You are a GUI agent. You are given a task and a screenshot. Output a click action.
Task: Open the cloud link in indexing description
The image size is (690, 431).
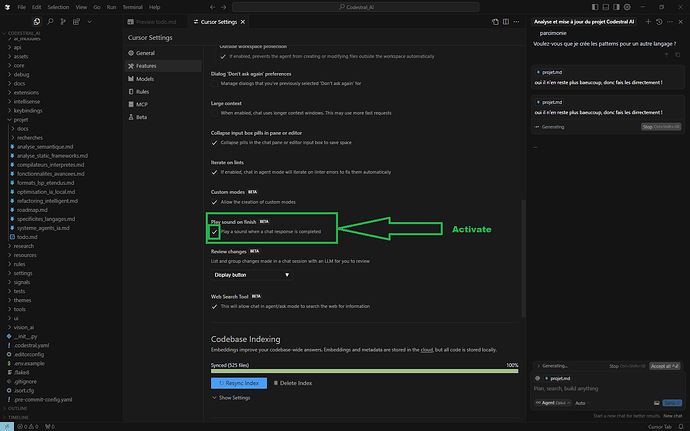(x=426, y=350)
